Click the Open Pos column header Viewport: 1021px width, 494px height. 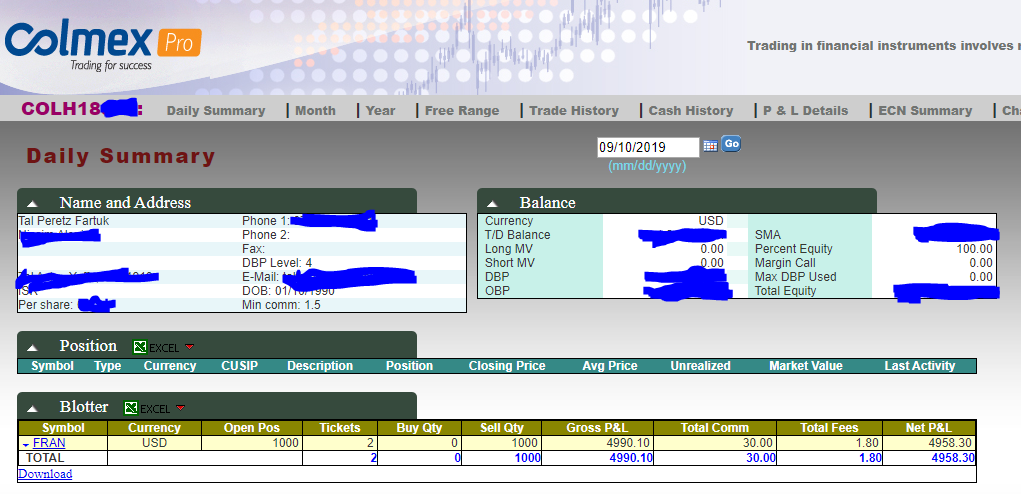coord(252,428)
